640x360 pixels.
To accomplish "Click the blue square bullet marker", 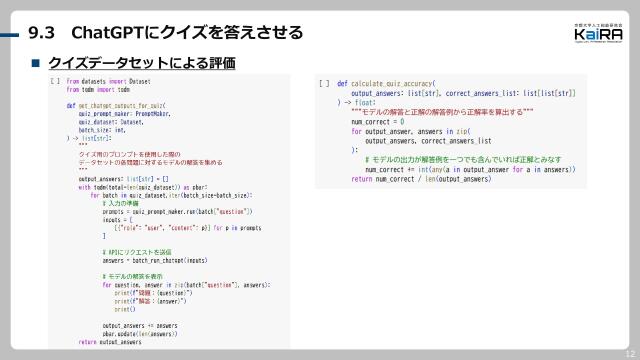I will (x=36, y=63).
